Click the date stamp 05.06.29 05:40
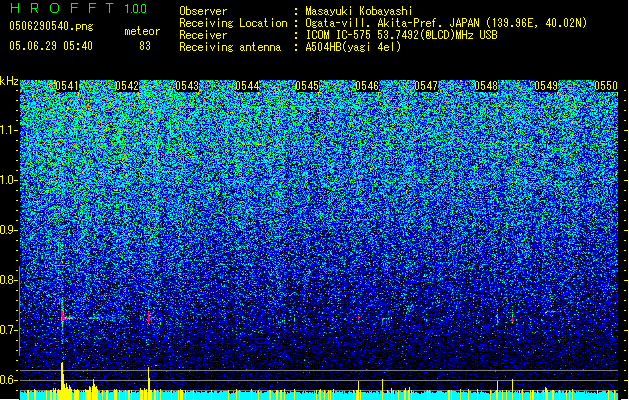The height and width of the screenshot is (400, 629). tap(51, 46)
